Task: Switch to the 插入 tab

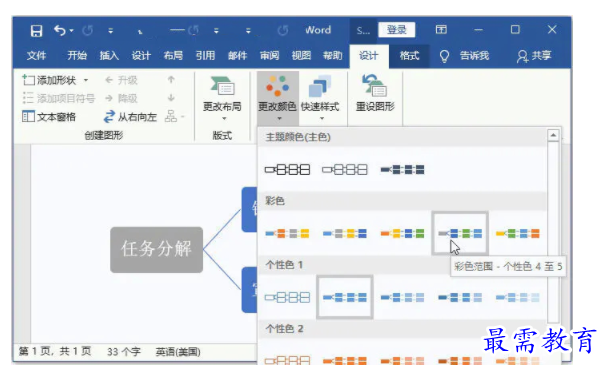Action: (109, 56)
